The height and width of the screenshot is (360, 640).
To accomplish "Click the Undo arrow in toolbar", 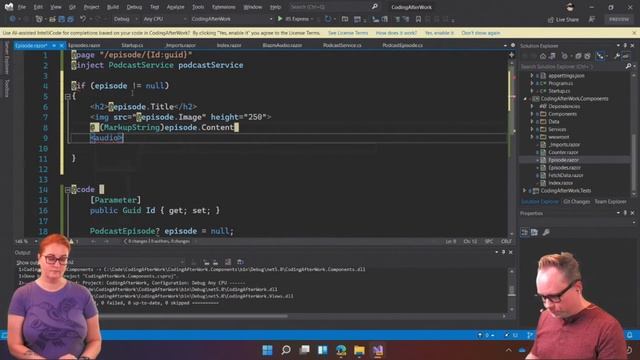I will (83, 19).
